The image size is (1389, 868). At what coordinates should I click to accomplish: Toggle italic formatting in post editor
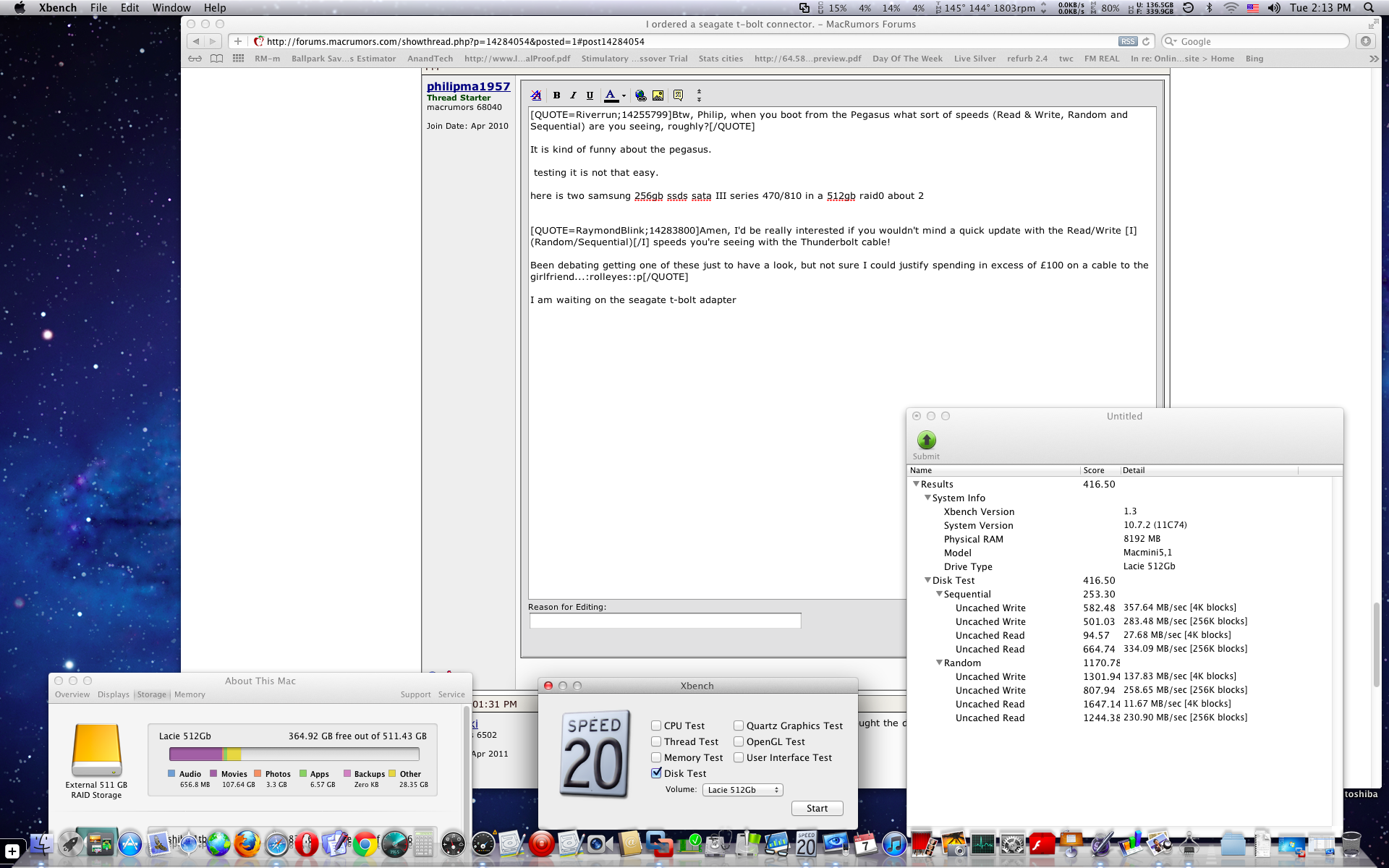(573, 95)
